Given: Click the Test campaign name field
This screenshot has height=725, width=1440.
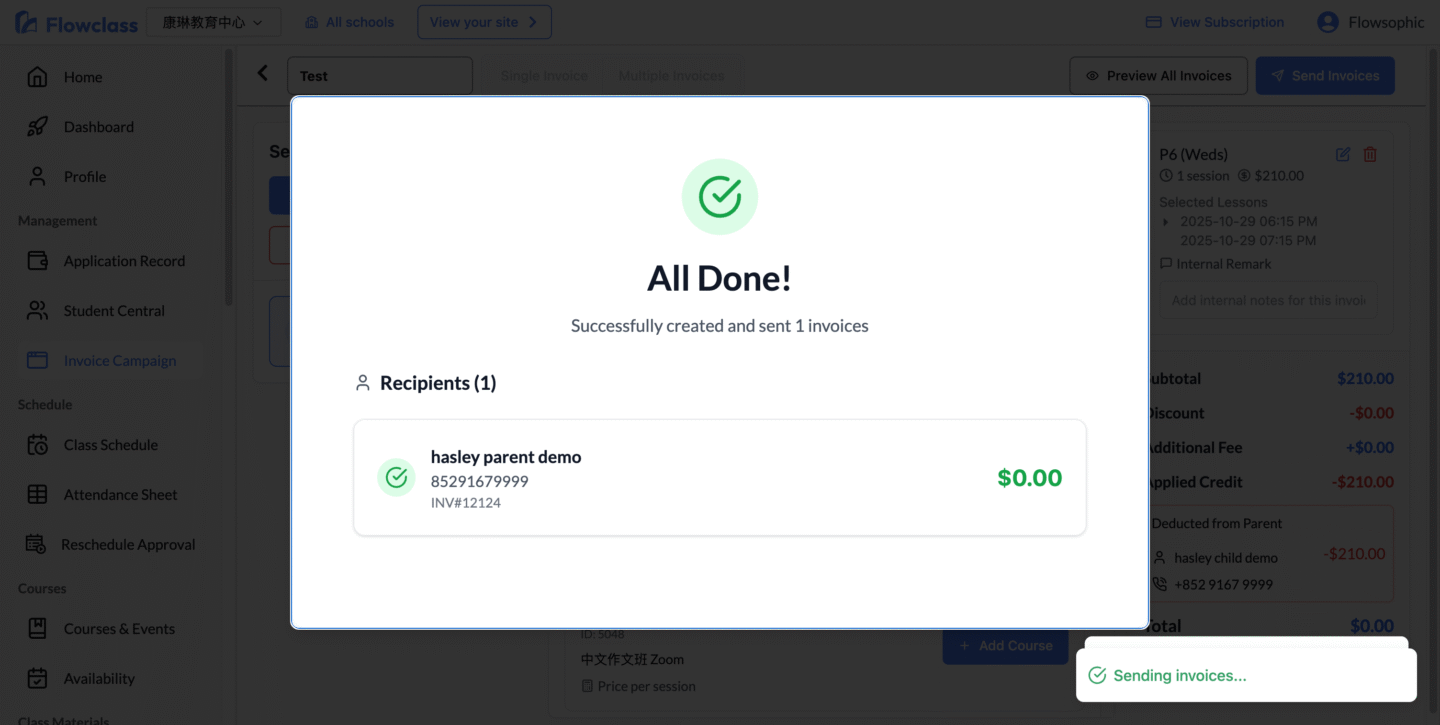Looking at the screenshot, I should (x=380, y=76).
